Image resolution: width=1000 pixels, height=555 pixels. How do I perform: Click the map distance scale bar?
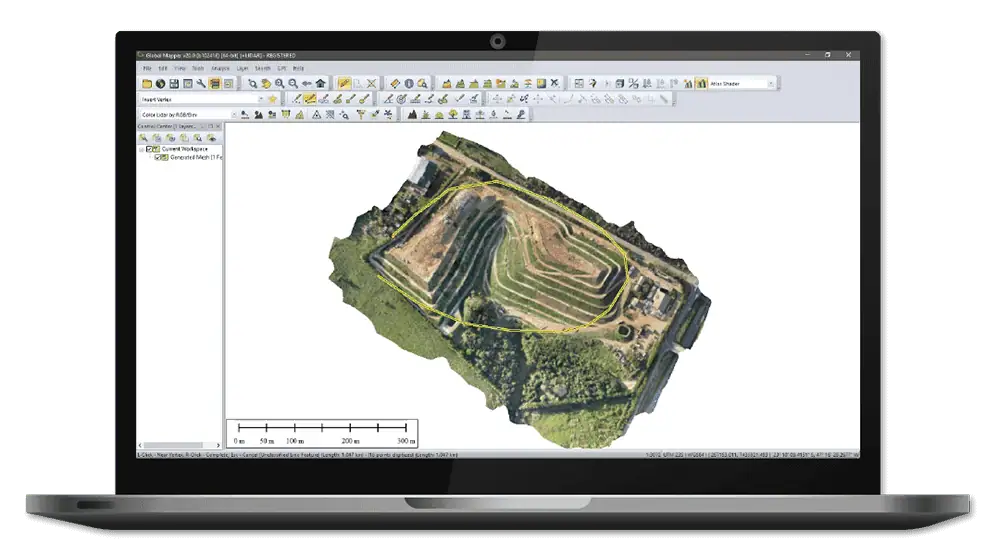click(322, 433)
